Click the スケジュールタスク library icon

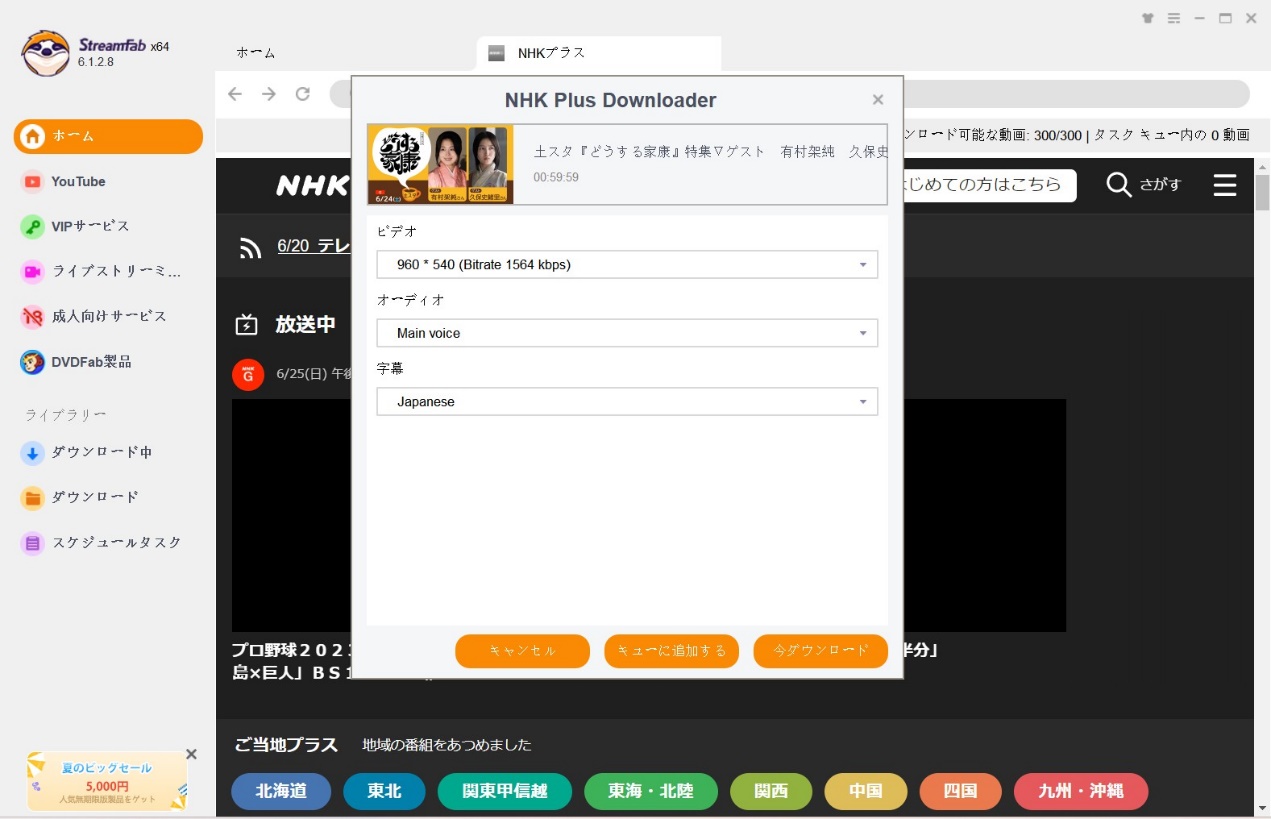coord(33,543)
